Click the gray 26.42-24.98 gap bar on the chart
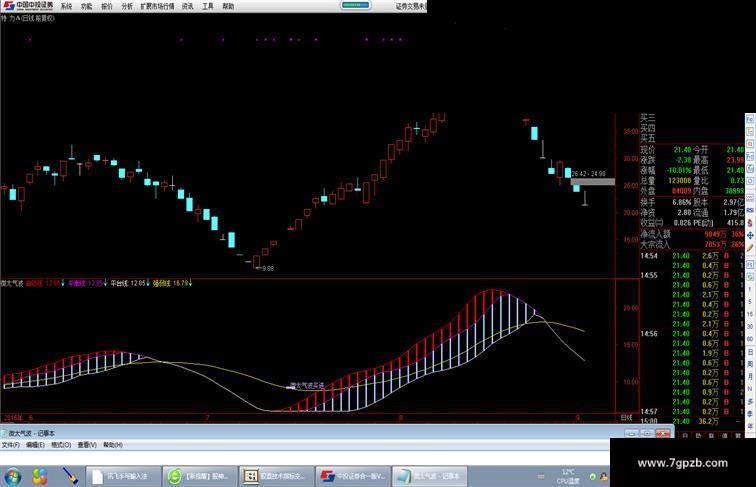Screen dimensions: 756x487 coord(593,182)
